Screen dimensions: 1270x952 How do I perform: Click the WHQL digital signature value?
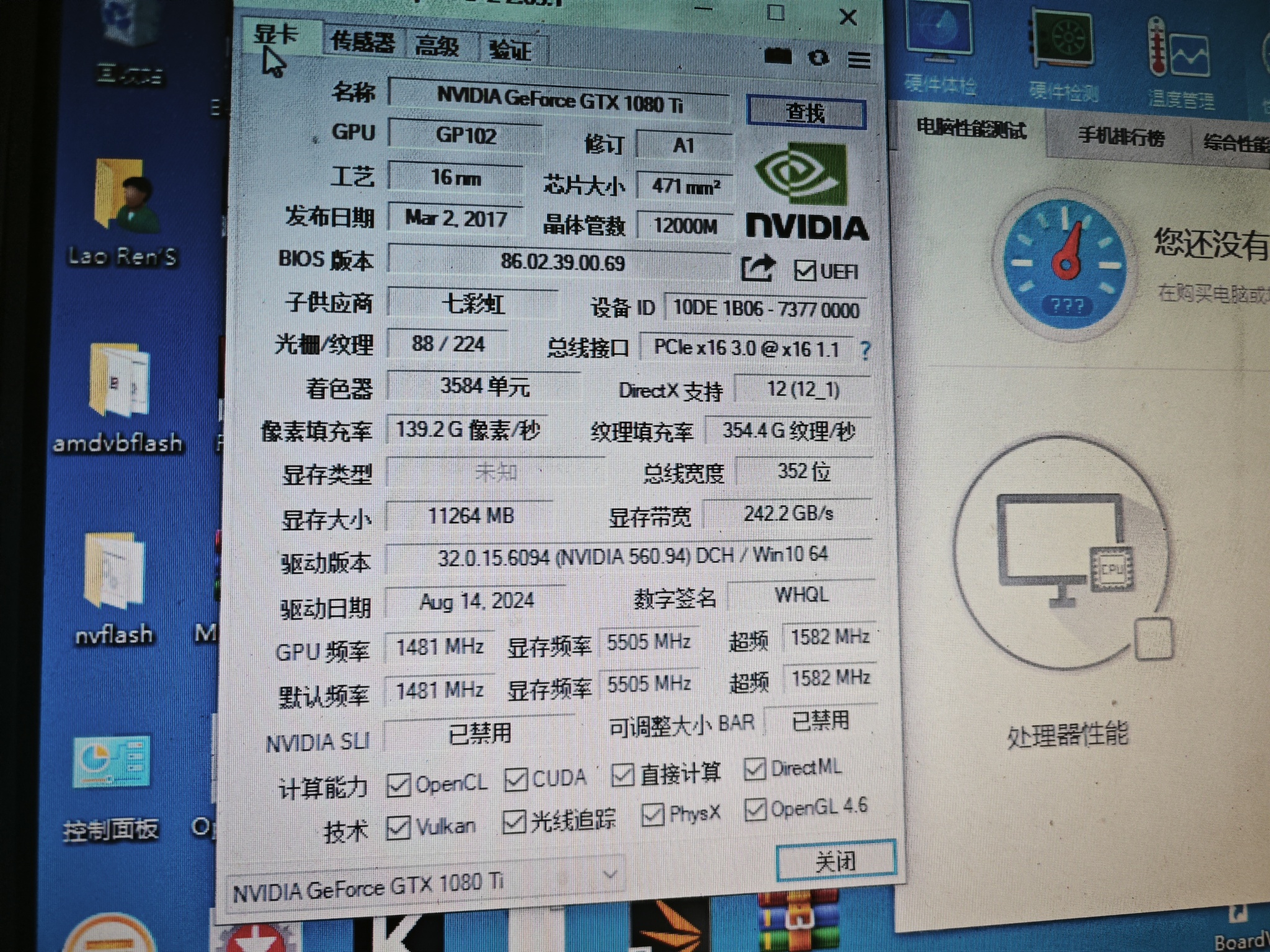[801, 595]
